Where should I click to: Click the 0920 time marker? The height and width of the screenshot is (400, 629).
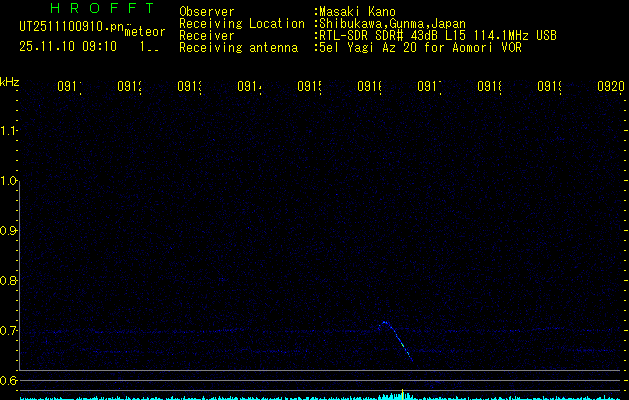click(x=610, y=87)
